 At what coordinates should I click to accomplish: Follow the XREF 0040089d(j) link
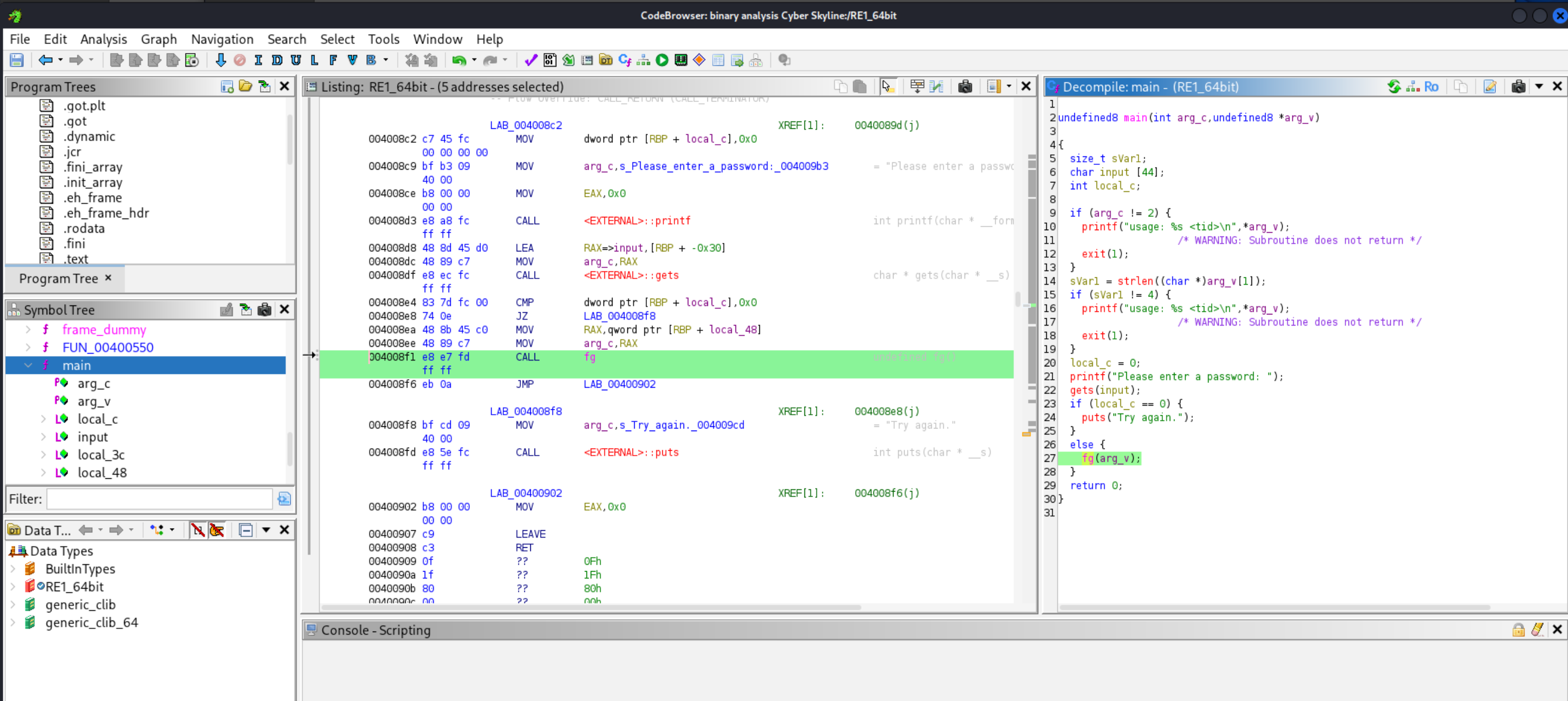pos(886,125)
